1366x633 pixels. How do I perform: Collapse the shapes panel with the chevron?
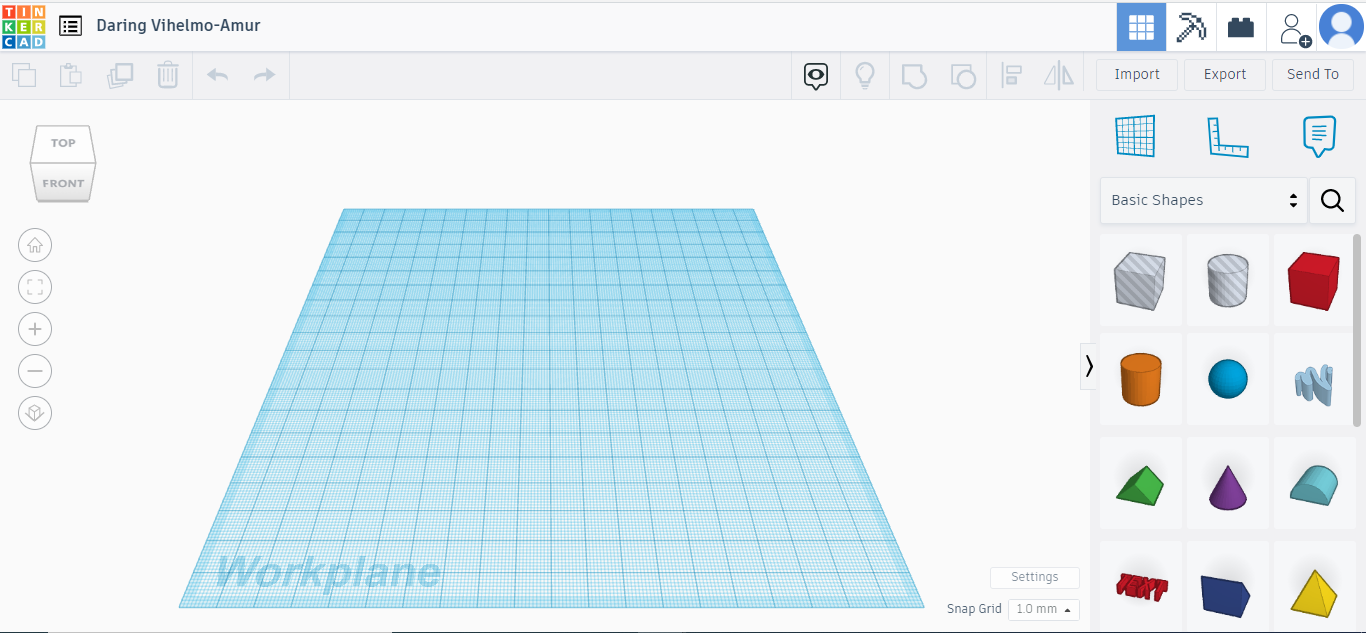point(1088,366)
